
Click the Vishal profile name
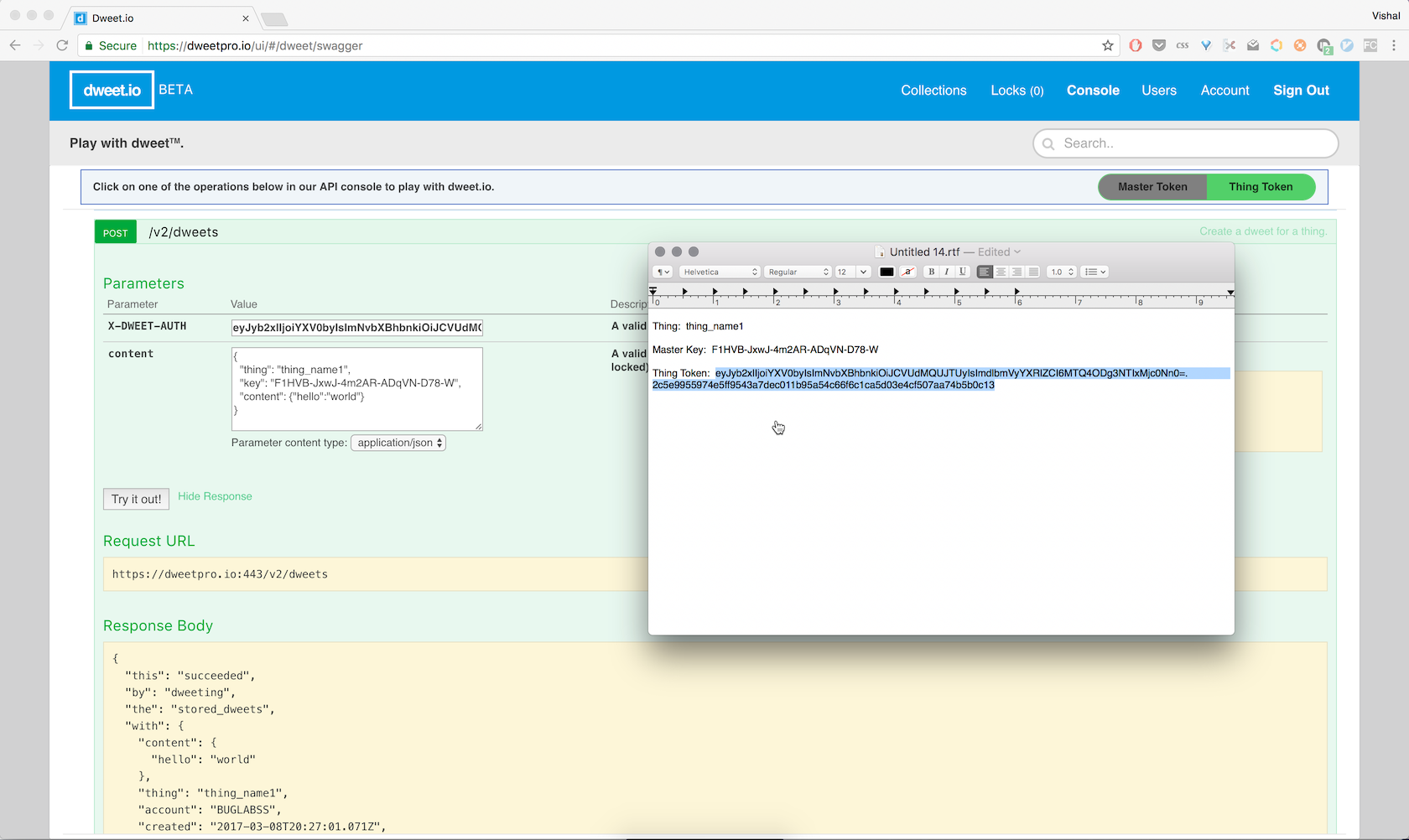(x=1386, y=15)
